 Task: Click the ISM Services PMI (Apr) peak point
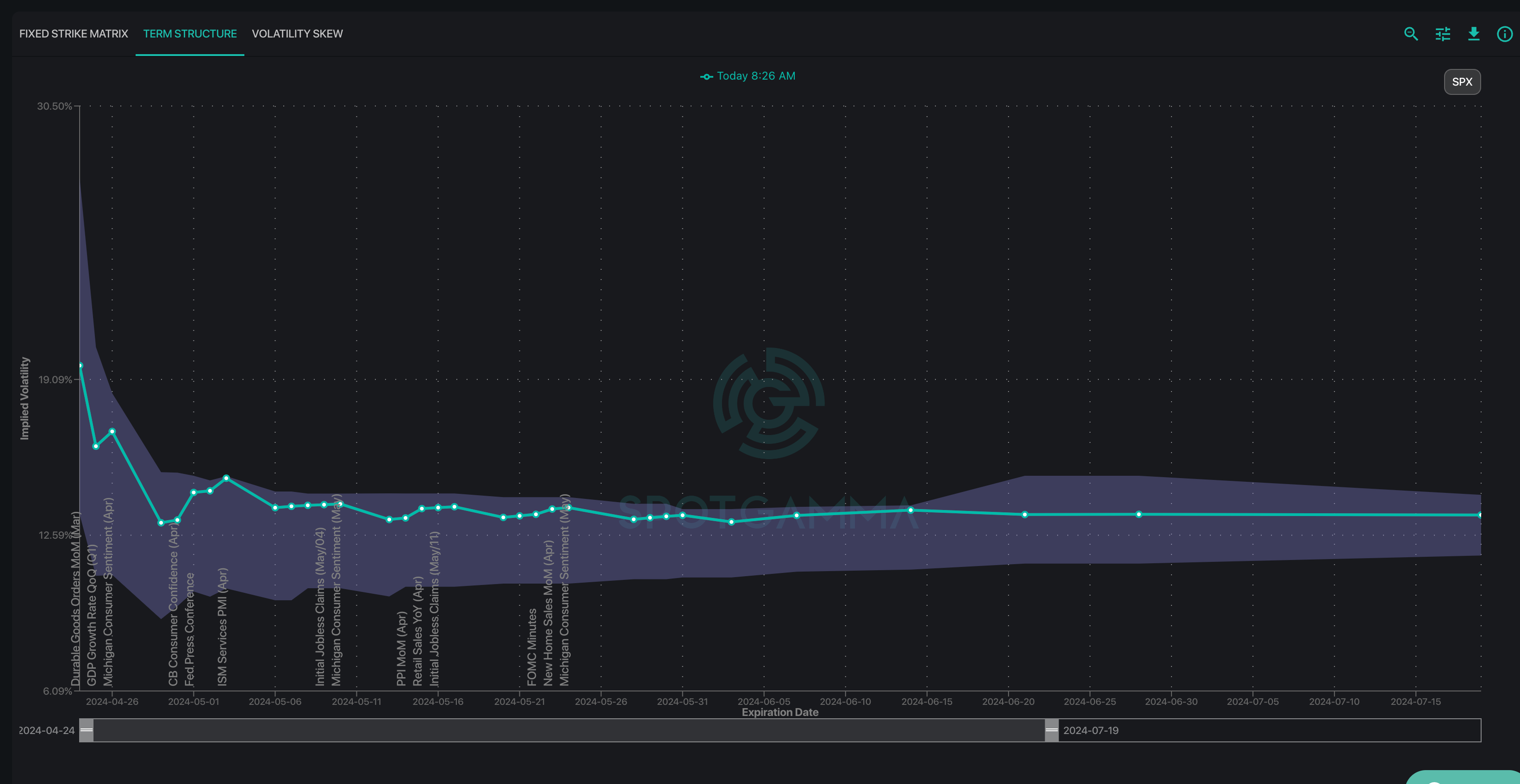226,479
